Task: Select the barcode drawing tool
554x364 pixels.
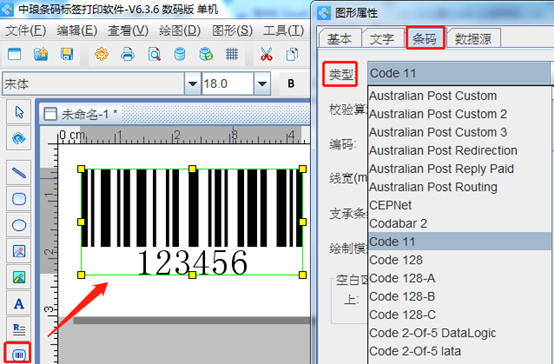Action: pyautogui.click(x=18, y=354)
